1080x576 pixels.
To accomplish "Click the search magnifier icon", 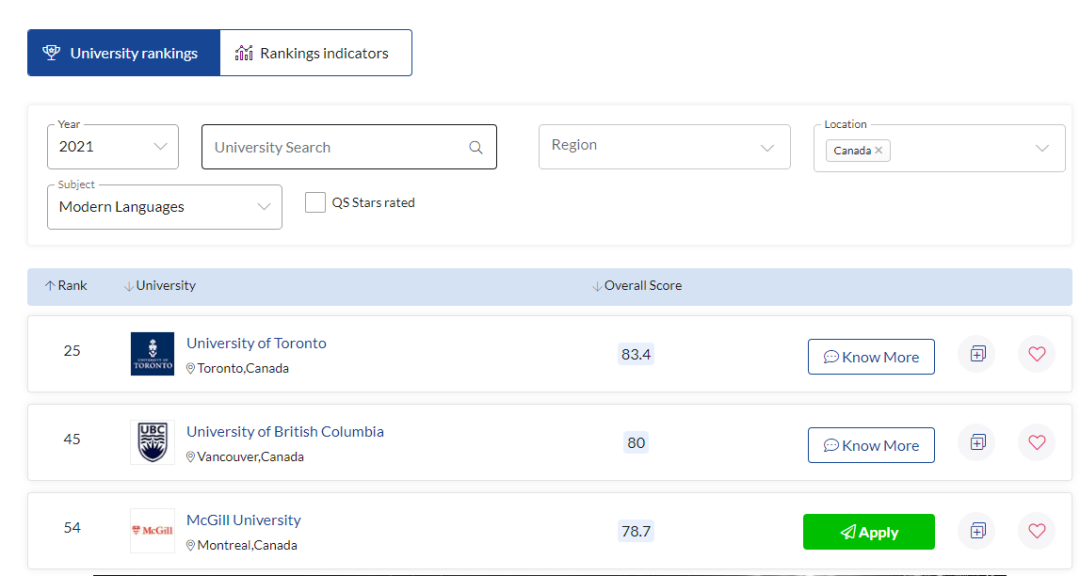I will coord(476,147).
